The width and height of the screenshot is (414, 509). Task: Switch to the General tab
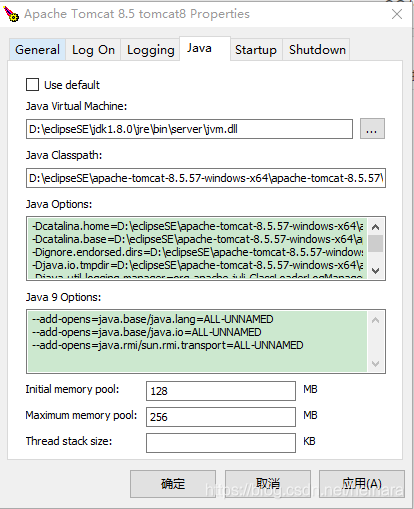click(x=37, y=50)
